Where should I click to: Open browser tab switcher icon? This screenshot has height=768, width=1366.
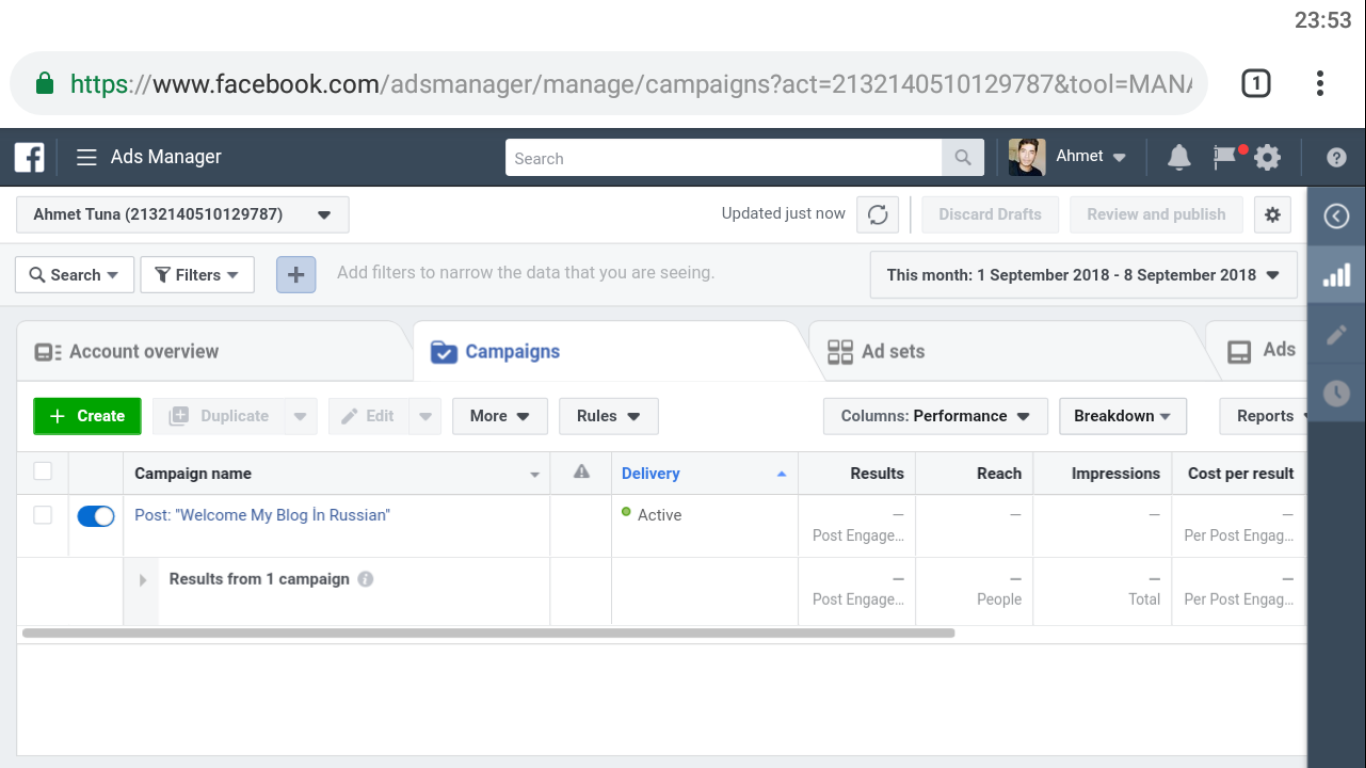point(1256,83)
